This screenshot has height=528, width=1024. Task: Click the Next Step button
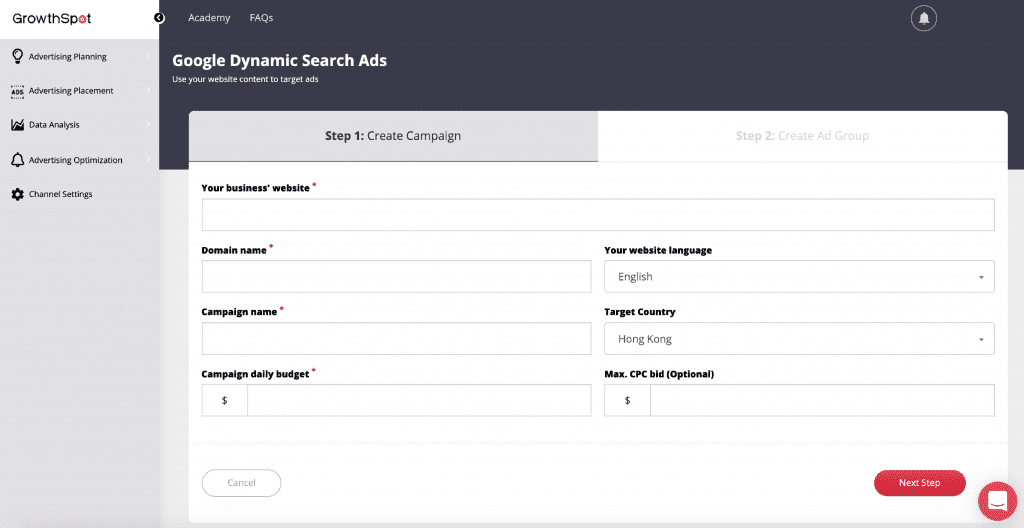920,483
